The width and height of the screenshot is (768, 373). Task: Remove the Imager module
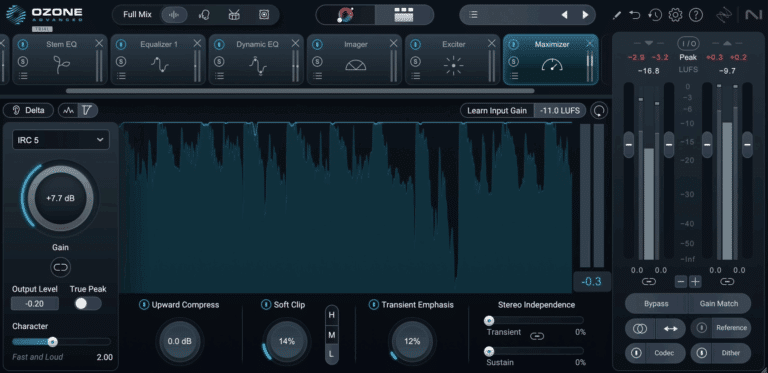click(394, 44)
